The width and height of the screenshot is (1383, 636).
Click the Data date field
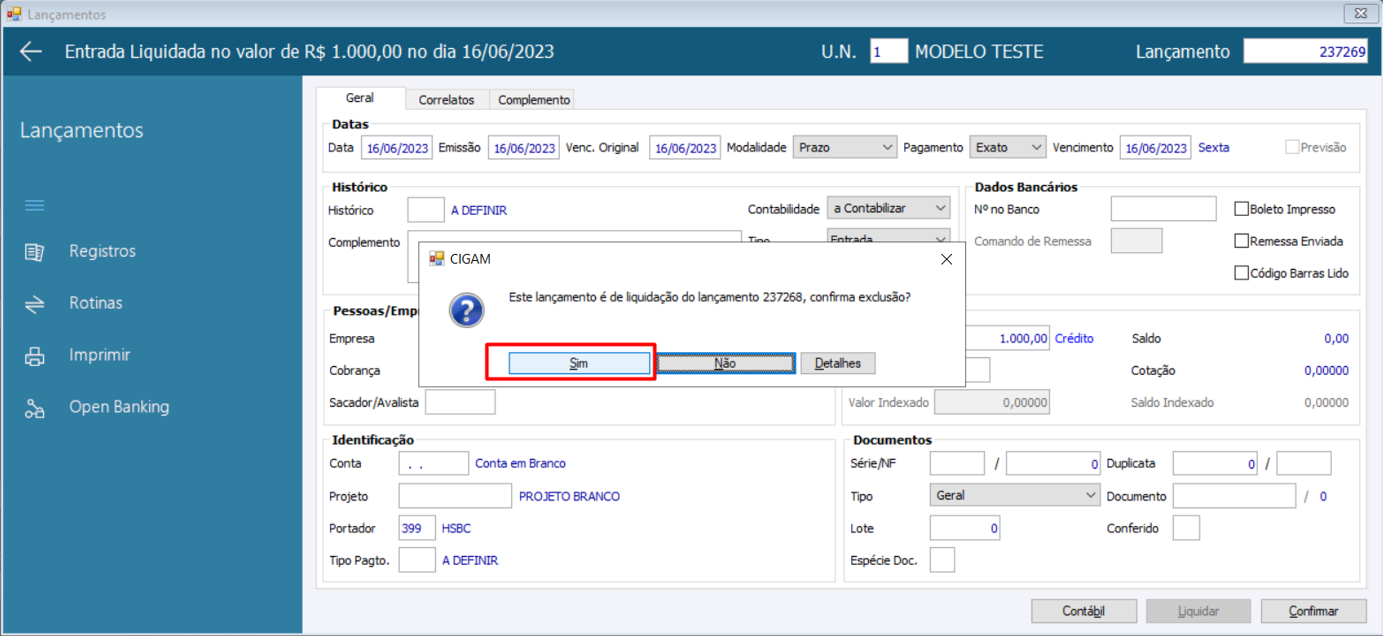(x=397, y=148)
